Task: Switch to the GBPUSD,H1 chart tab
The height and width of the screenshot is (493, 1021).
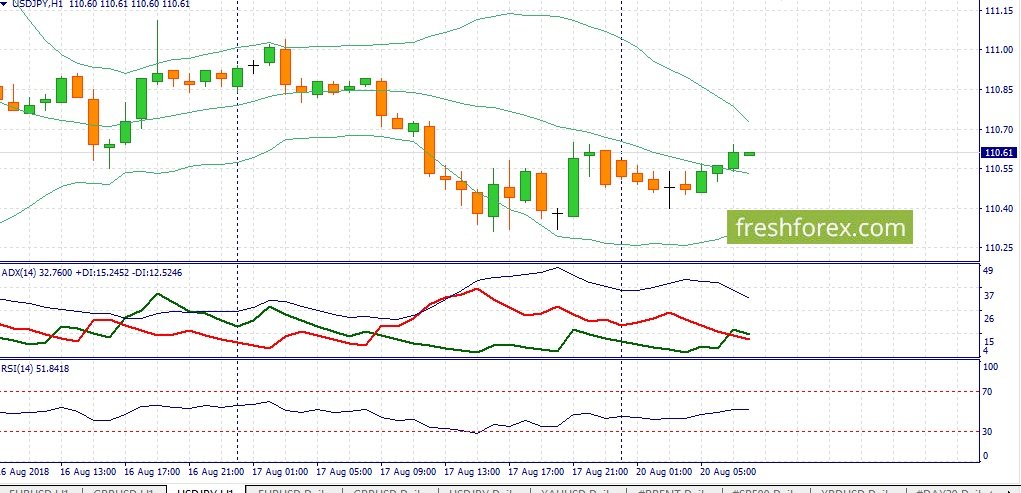Action: point(122,490)
